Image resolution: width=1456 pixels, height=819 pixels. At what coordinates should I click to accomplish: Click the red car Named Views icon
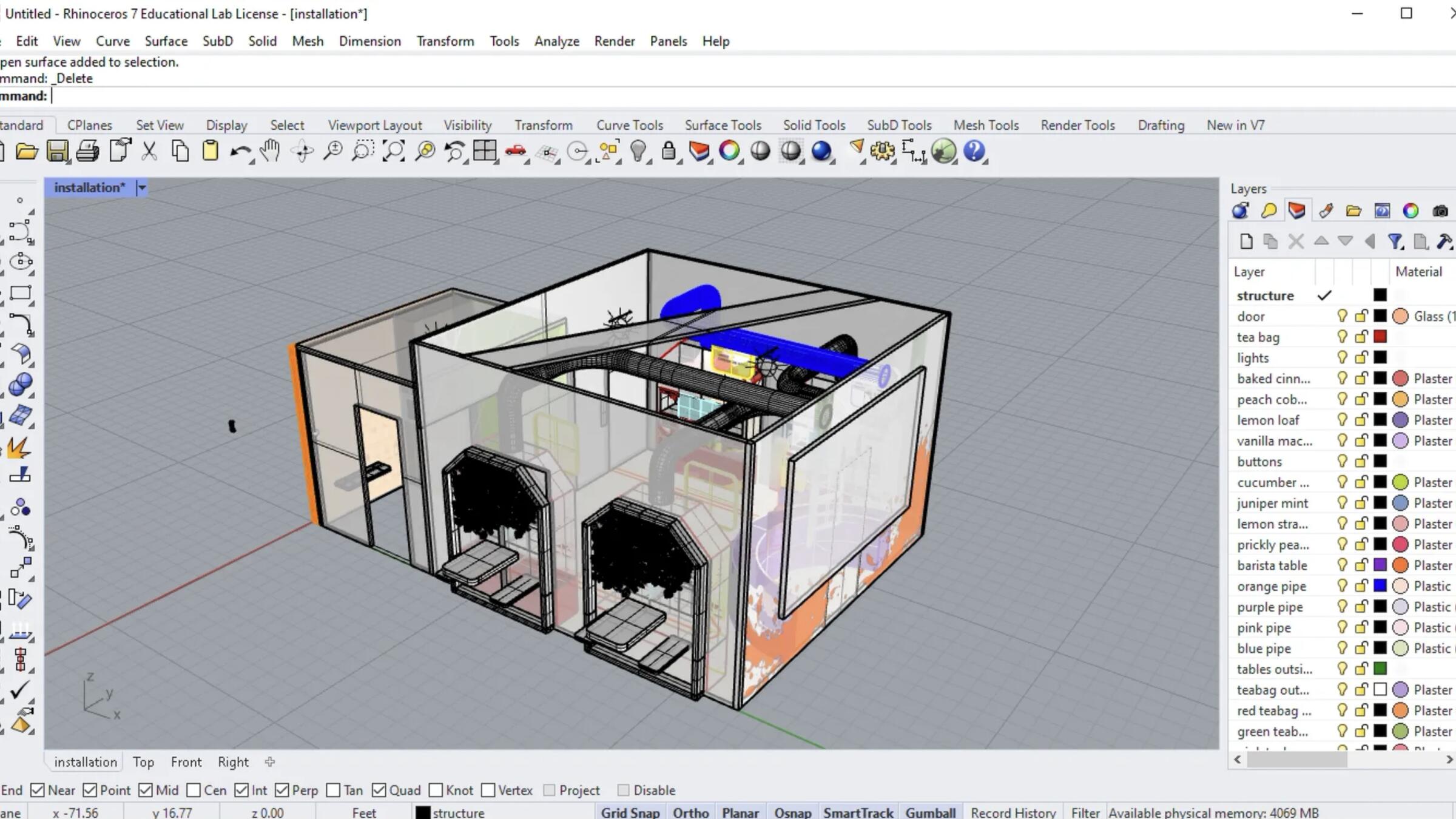[516, 150]
